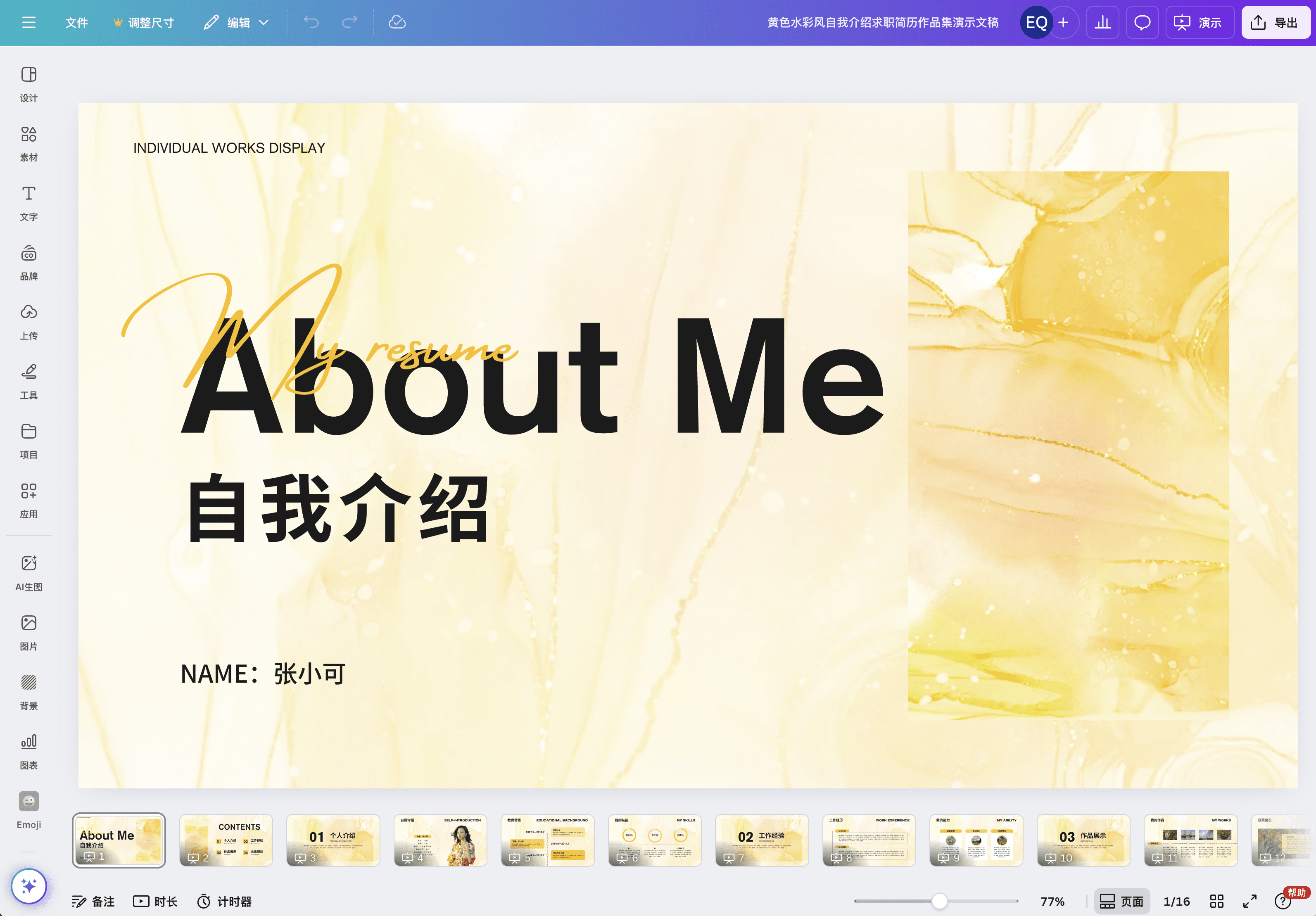The width and height of the screenshot is (1316, 916).
Task: Open the 工具 tools panel
Action: [x=29, y=382]
